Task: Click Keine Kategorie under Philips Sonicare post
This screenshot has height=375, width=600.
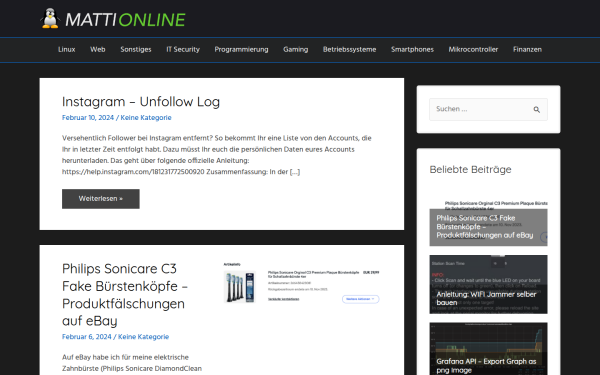Action: (143, 337)
